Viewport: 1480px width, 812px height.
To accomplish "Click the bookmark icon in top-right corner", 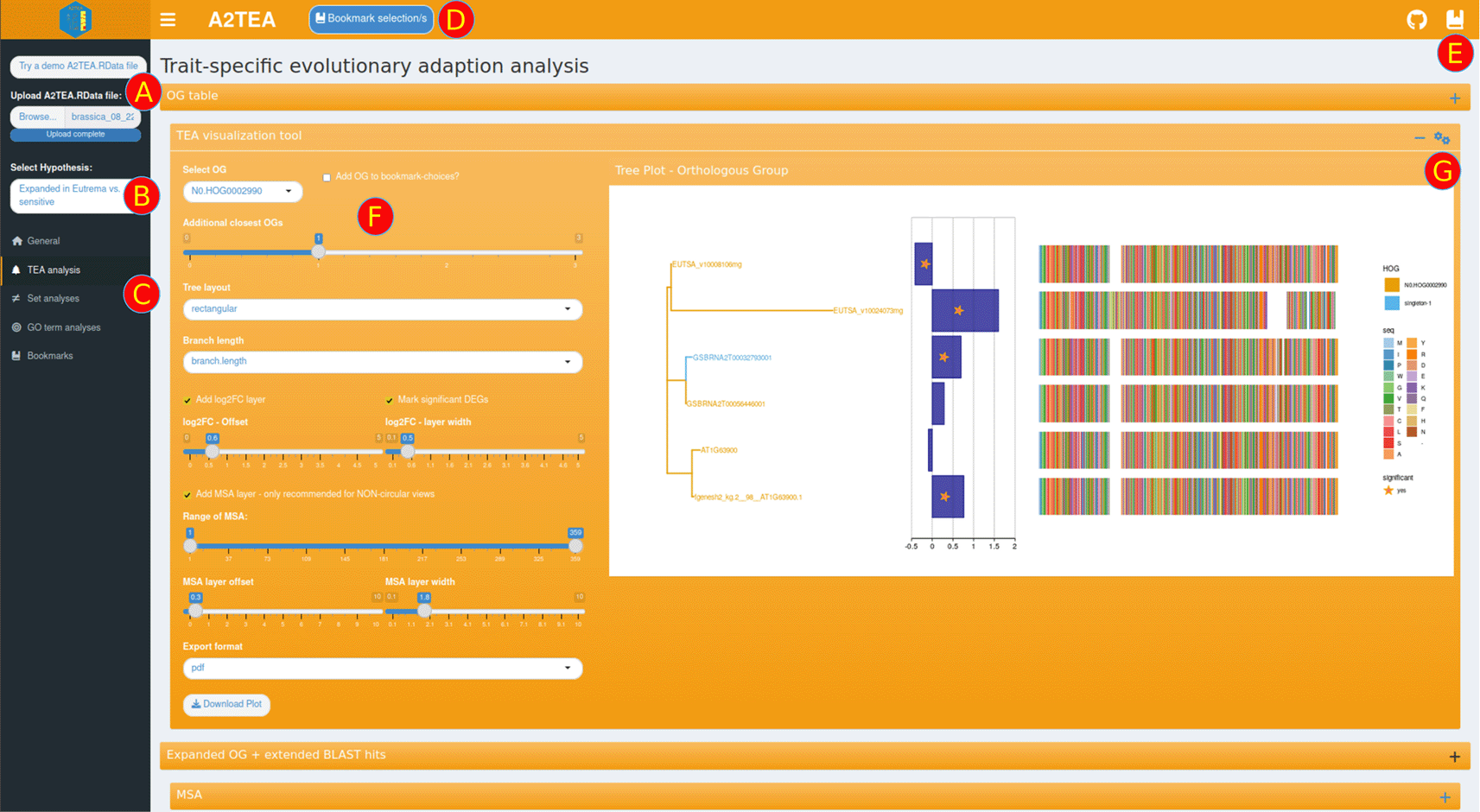I will pyautogui.click(x=1455, y=19).
